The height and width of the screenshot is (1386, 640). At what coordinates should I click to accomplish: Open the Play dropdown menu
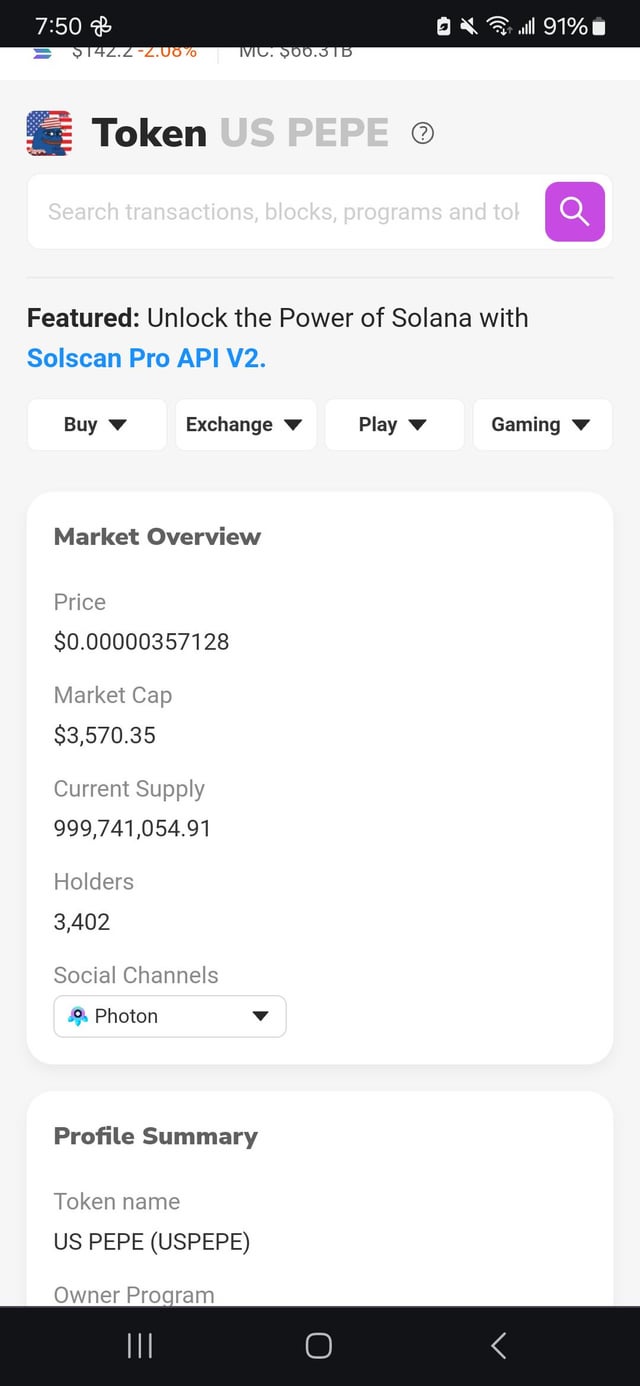coord(394,425)
